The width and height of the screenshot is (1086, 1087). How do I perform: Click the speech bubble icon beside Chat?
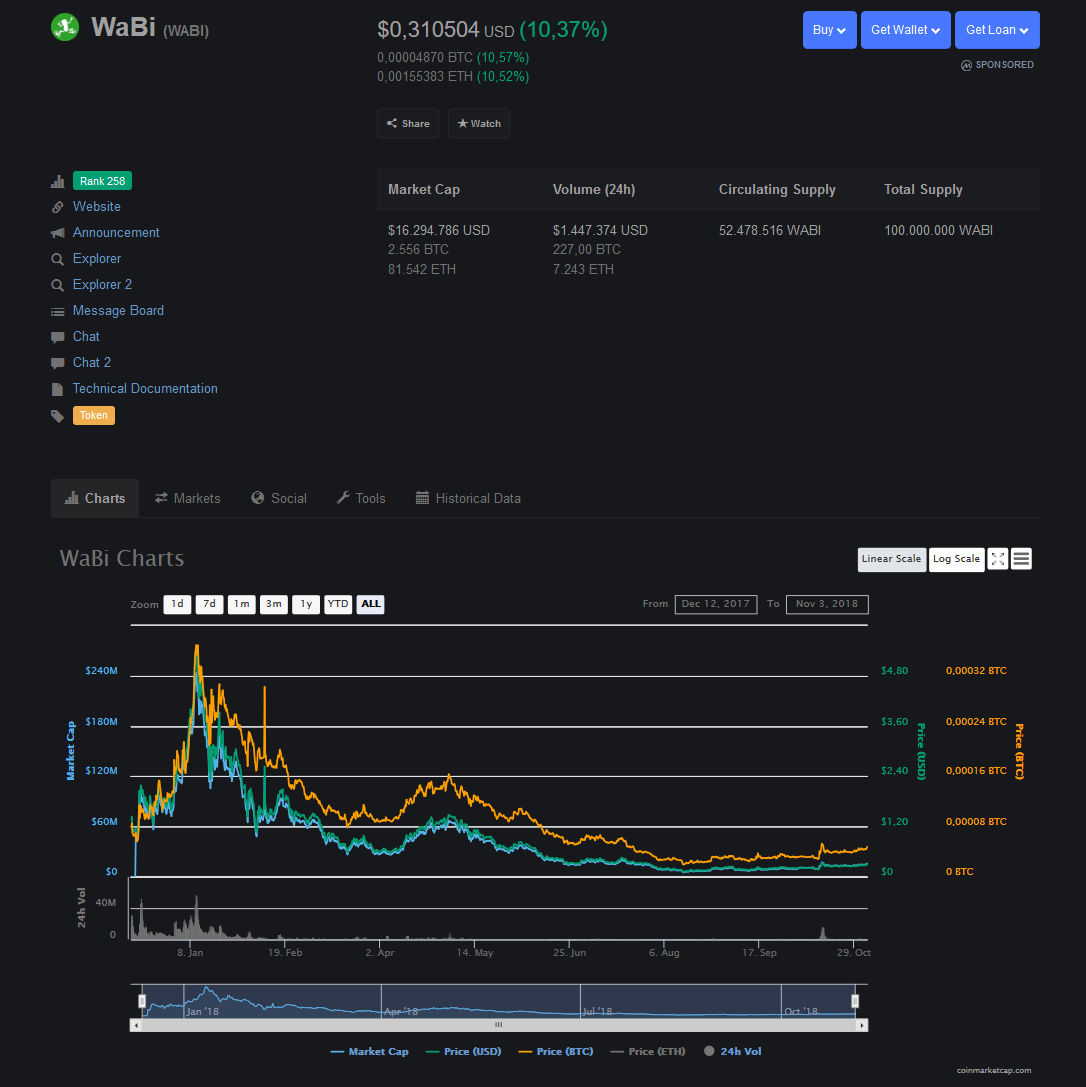58,338
